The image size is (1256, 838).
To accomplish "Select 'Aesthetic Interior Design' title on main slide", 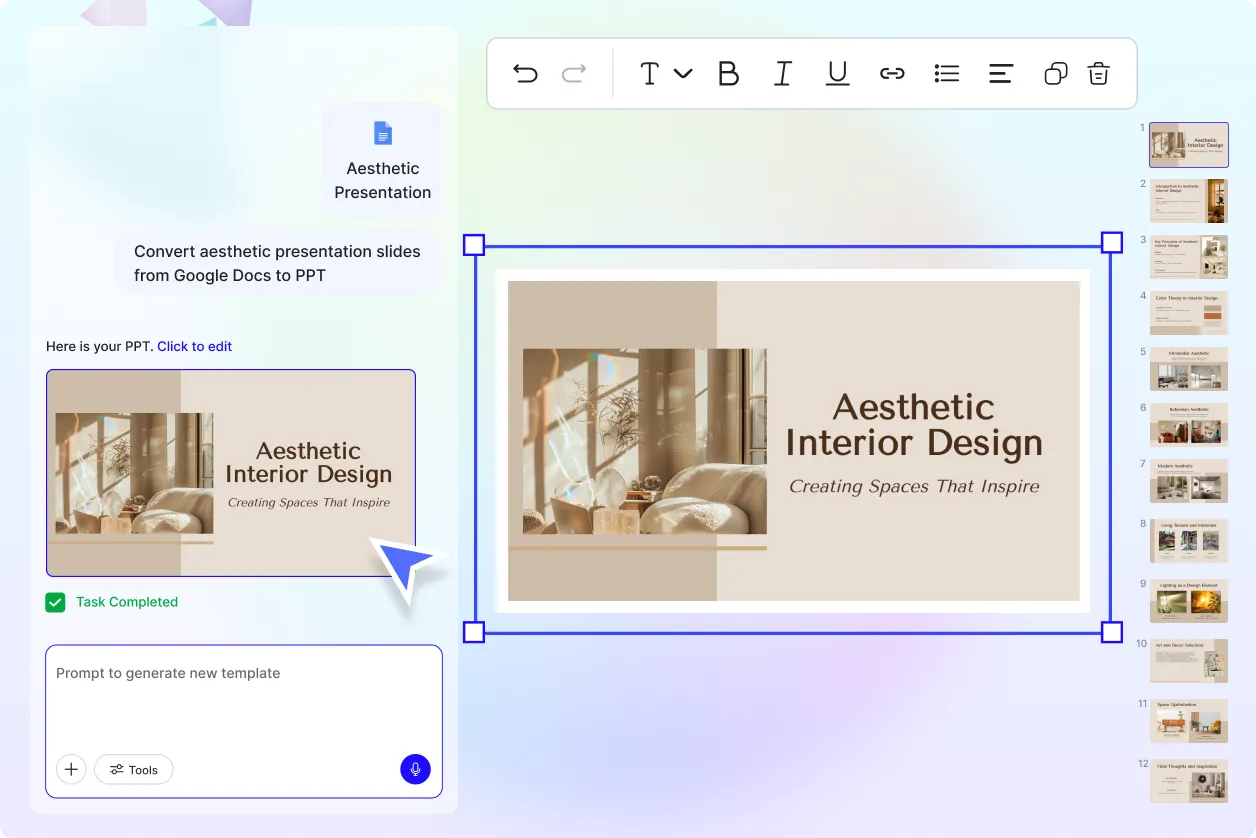I will (x=914, y=425).
